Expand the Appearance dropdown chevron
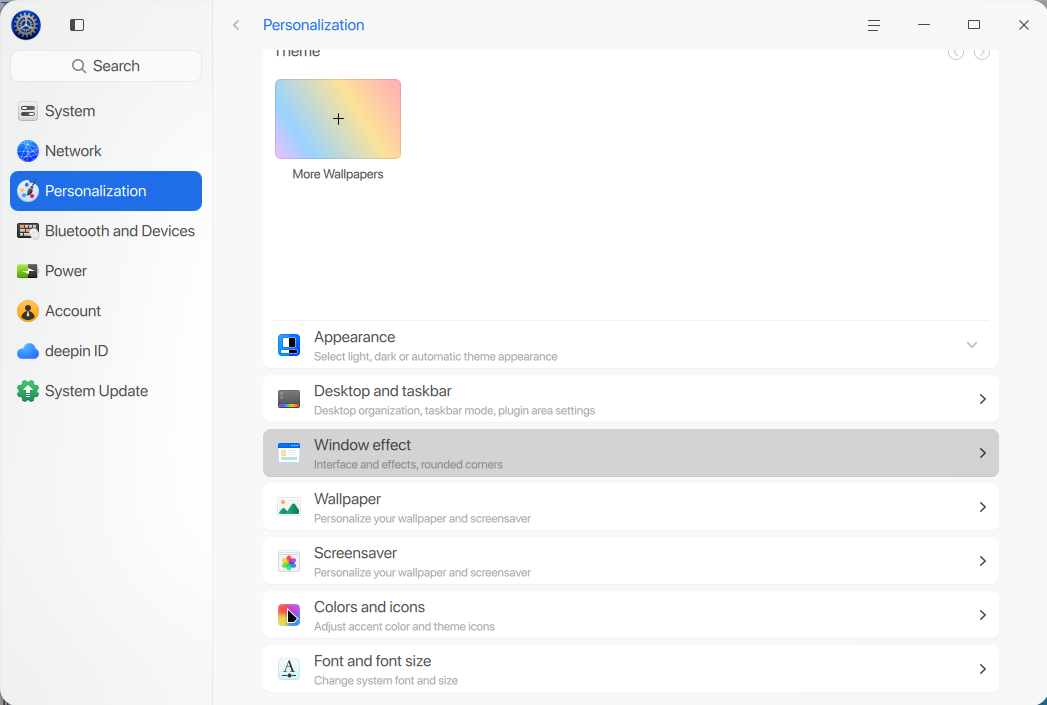Screen dimensions: 1047x705 [972, 345]
